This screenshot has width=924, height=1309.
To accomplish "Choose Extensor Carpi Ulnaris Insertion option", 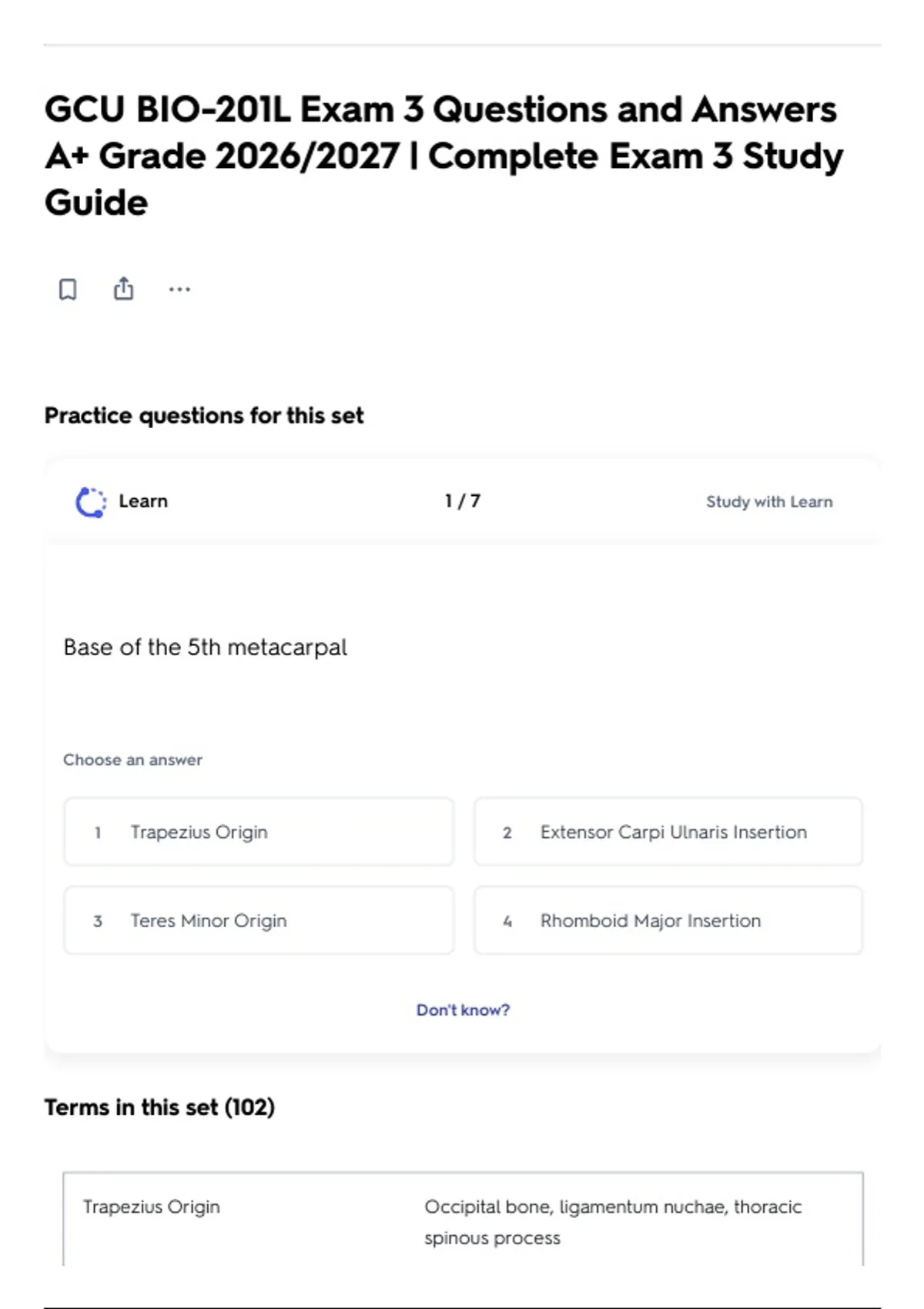I will (x=668, y=832).
